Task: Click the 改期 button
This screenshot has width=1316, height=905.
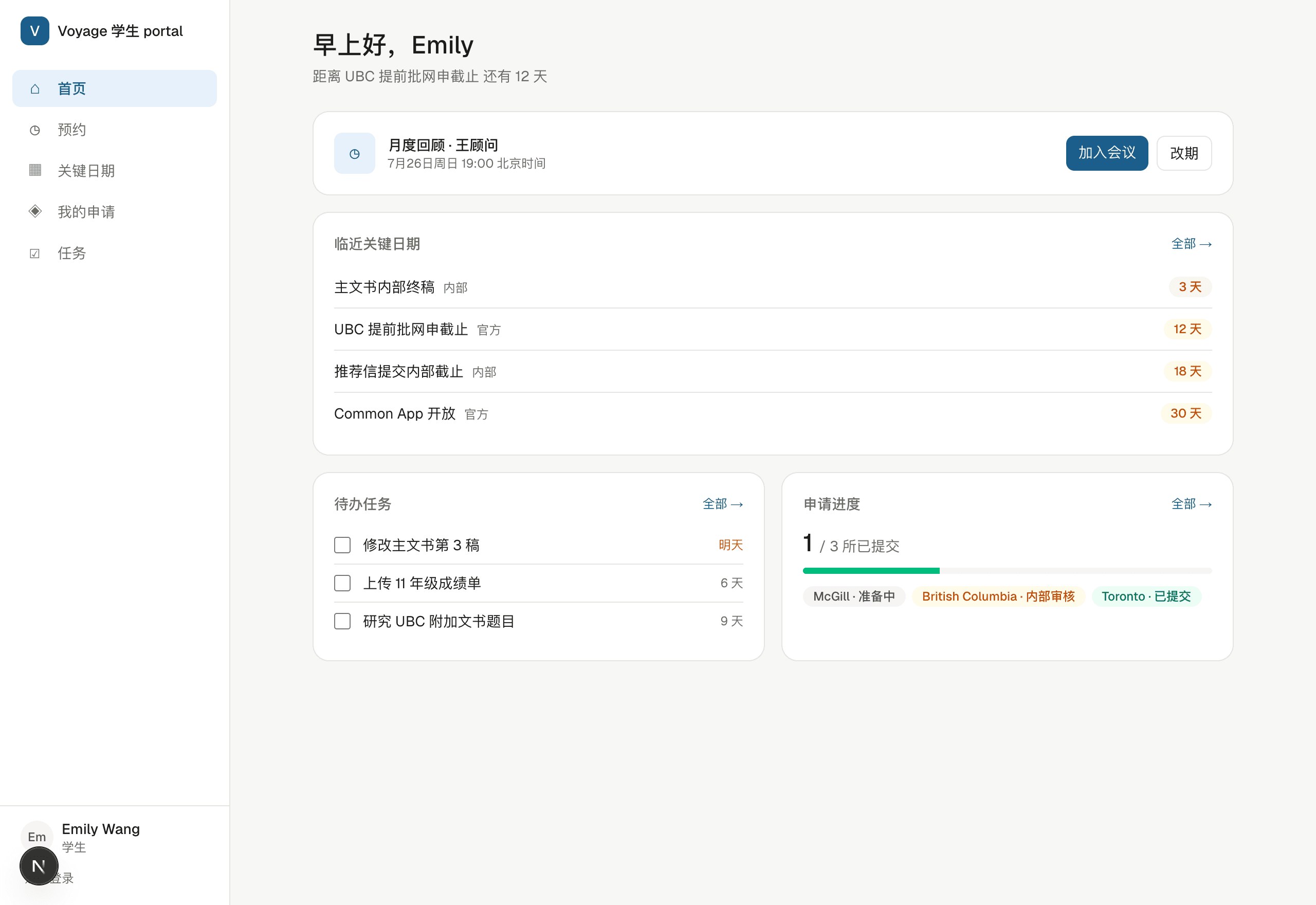Action: 1183,153
